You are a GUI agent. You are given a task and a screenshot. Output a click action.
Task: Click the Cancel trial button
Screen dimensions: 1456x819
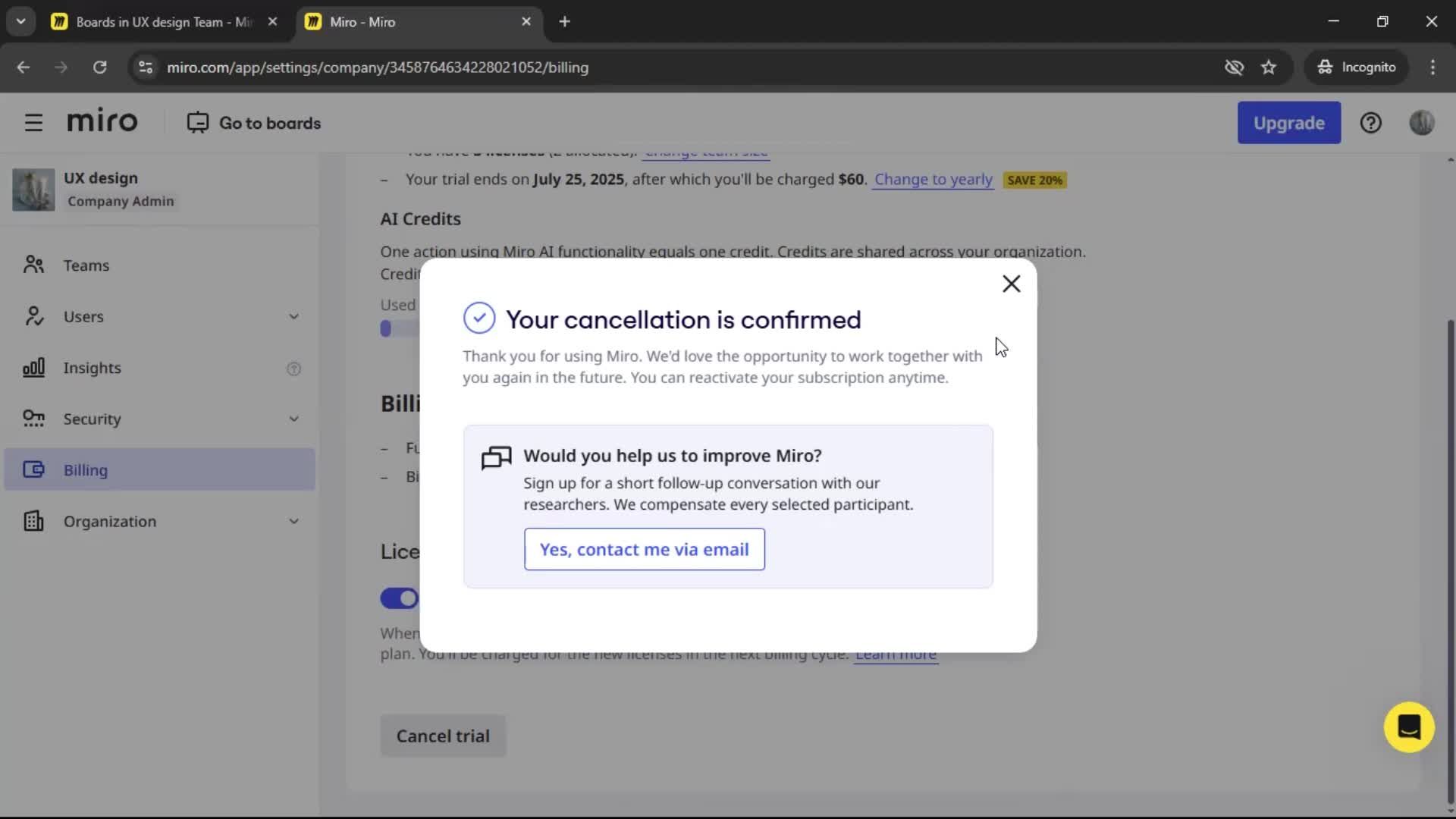[x=443, y=736]
